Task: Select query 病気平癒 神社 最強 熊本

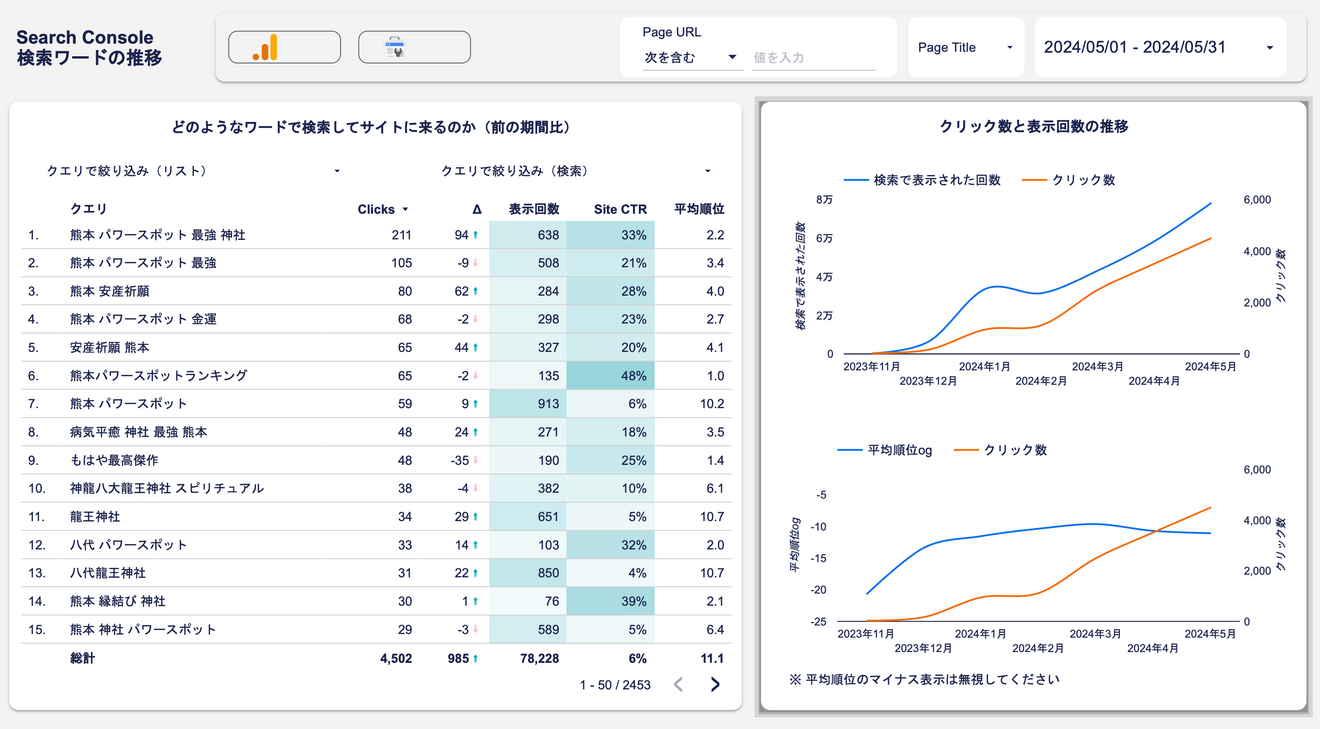Action: [x=139, y=432]
